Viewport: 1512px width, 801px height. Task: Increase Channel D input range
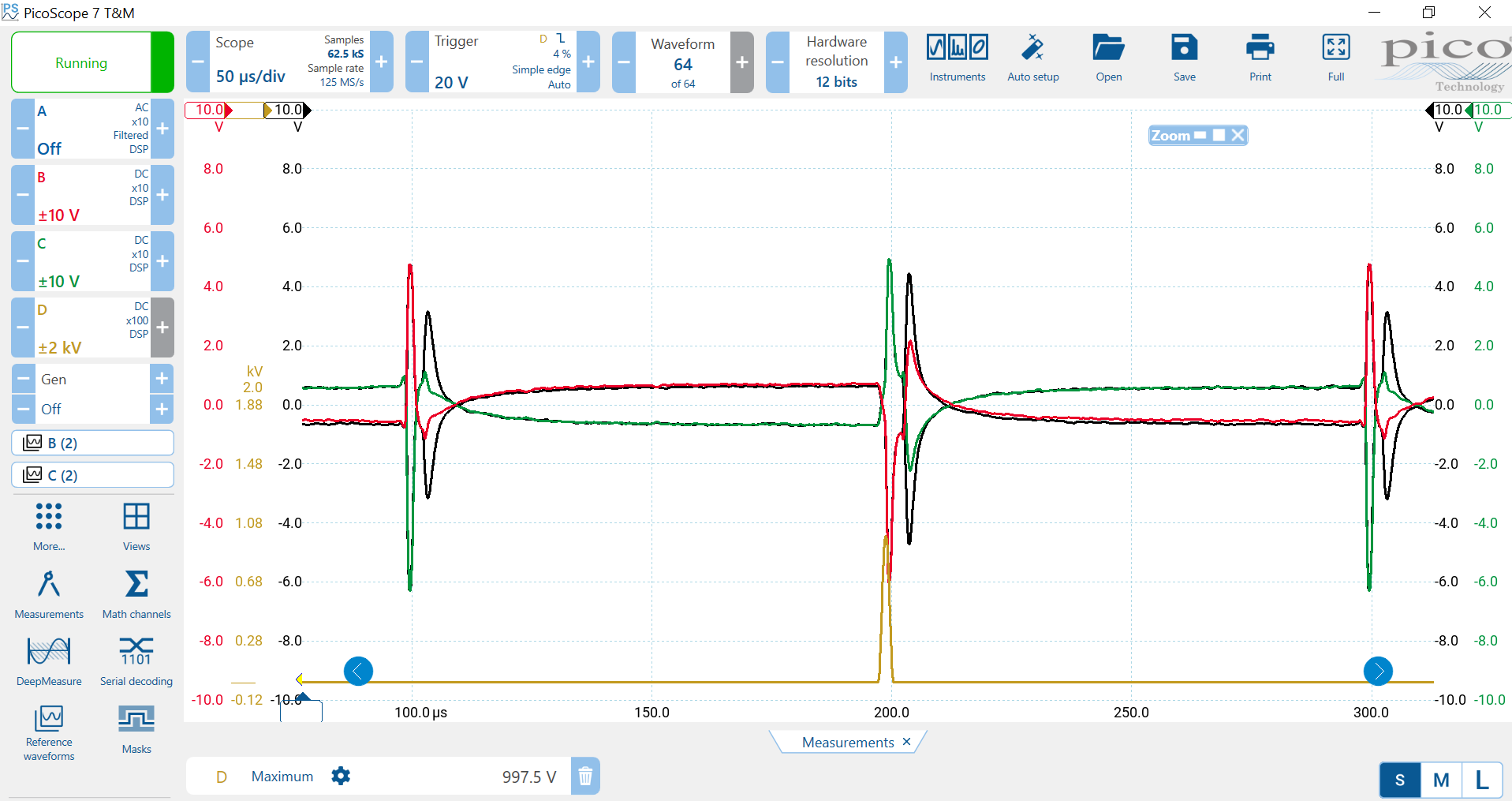(162, 328)
